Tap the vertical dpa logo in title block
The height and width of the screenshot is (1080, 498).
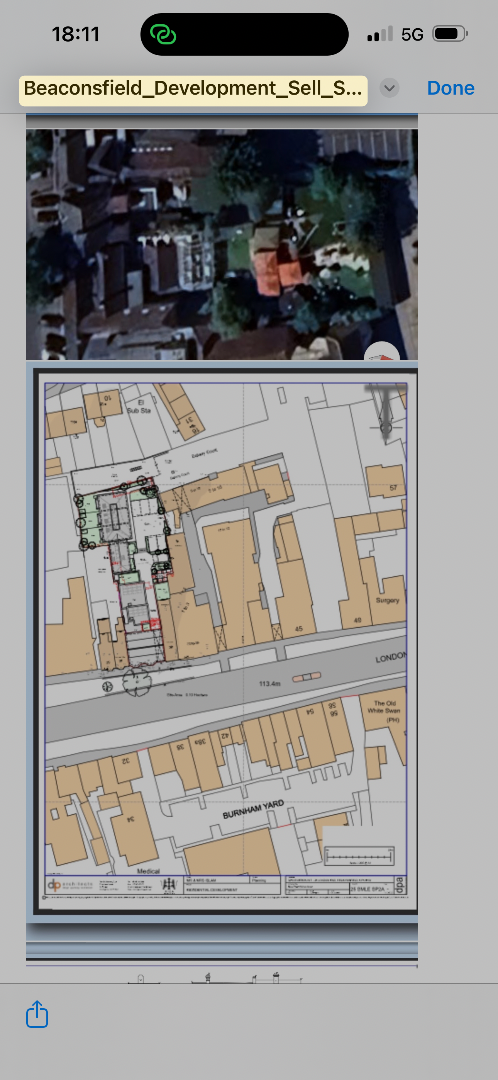click(x=400, y=884)
